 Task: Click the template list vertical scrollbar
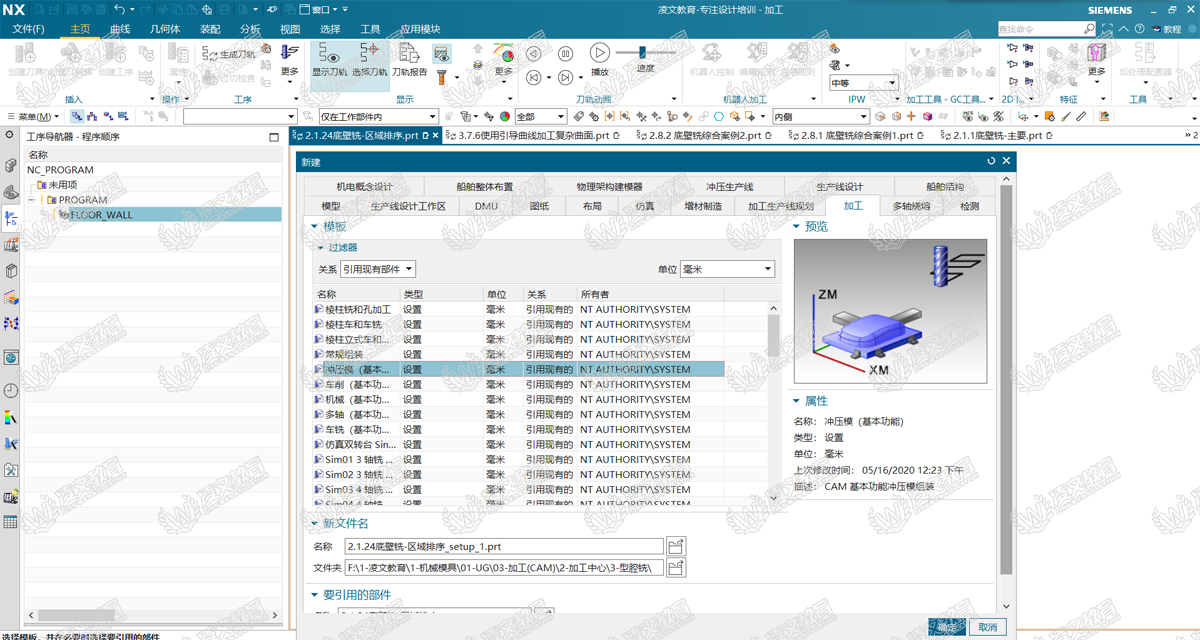(773, 335)
